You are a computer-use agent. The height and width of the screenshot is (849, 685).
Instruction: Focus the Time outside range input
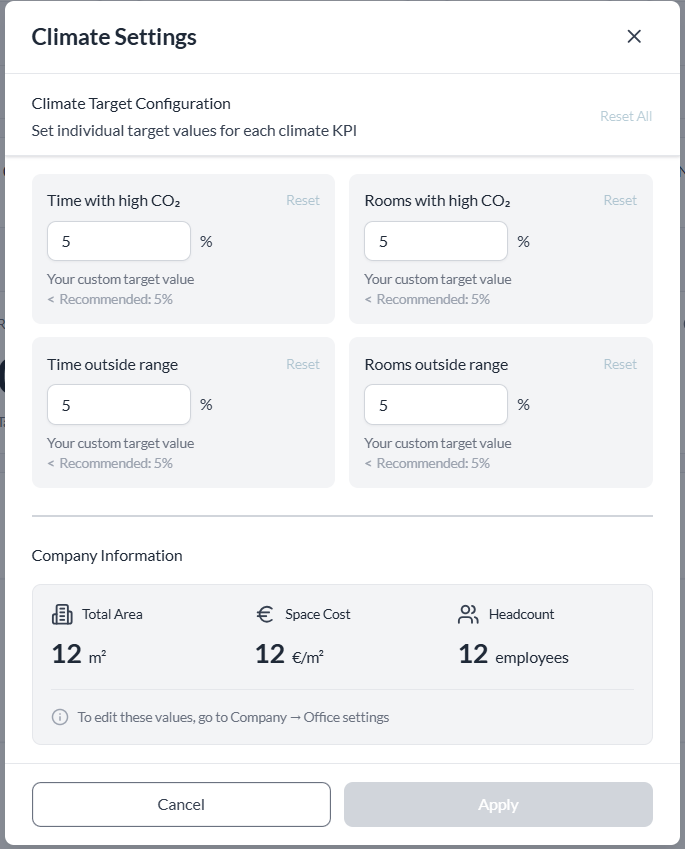(119, 404)
